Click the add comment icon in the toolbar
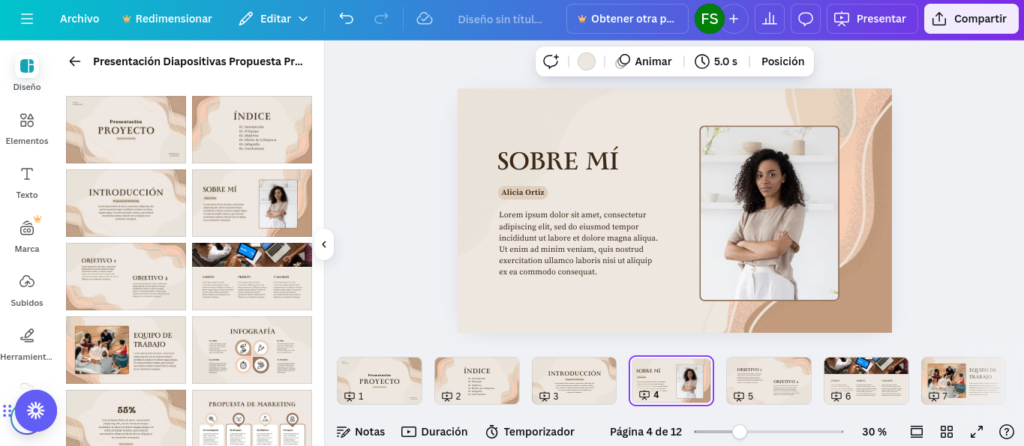The width and height of the screenshot is (1024, 446). (x=551, y=61)
